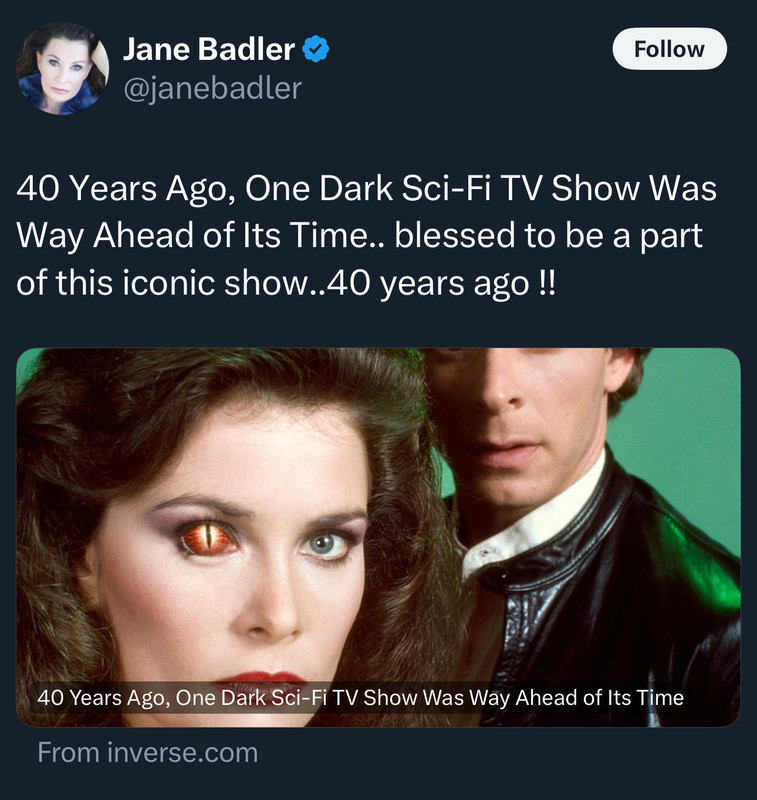Open Jane Badler's profile avatar
This screenshot has height=800, width=757.
click(x=62, y=68)
